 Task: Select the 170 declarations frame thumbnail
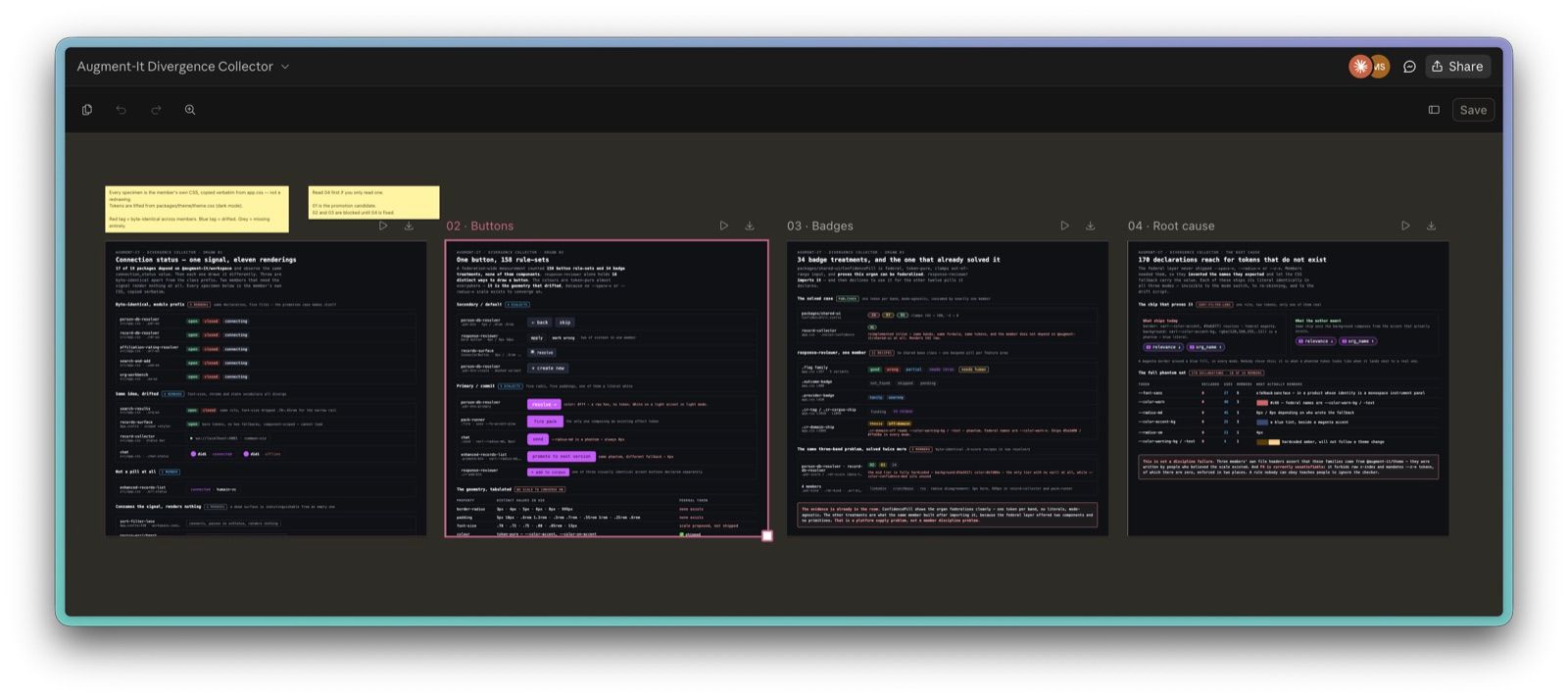1288,388
